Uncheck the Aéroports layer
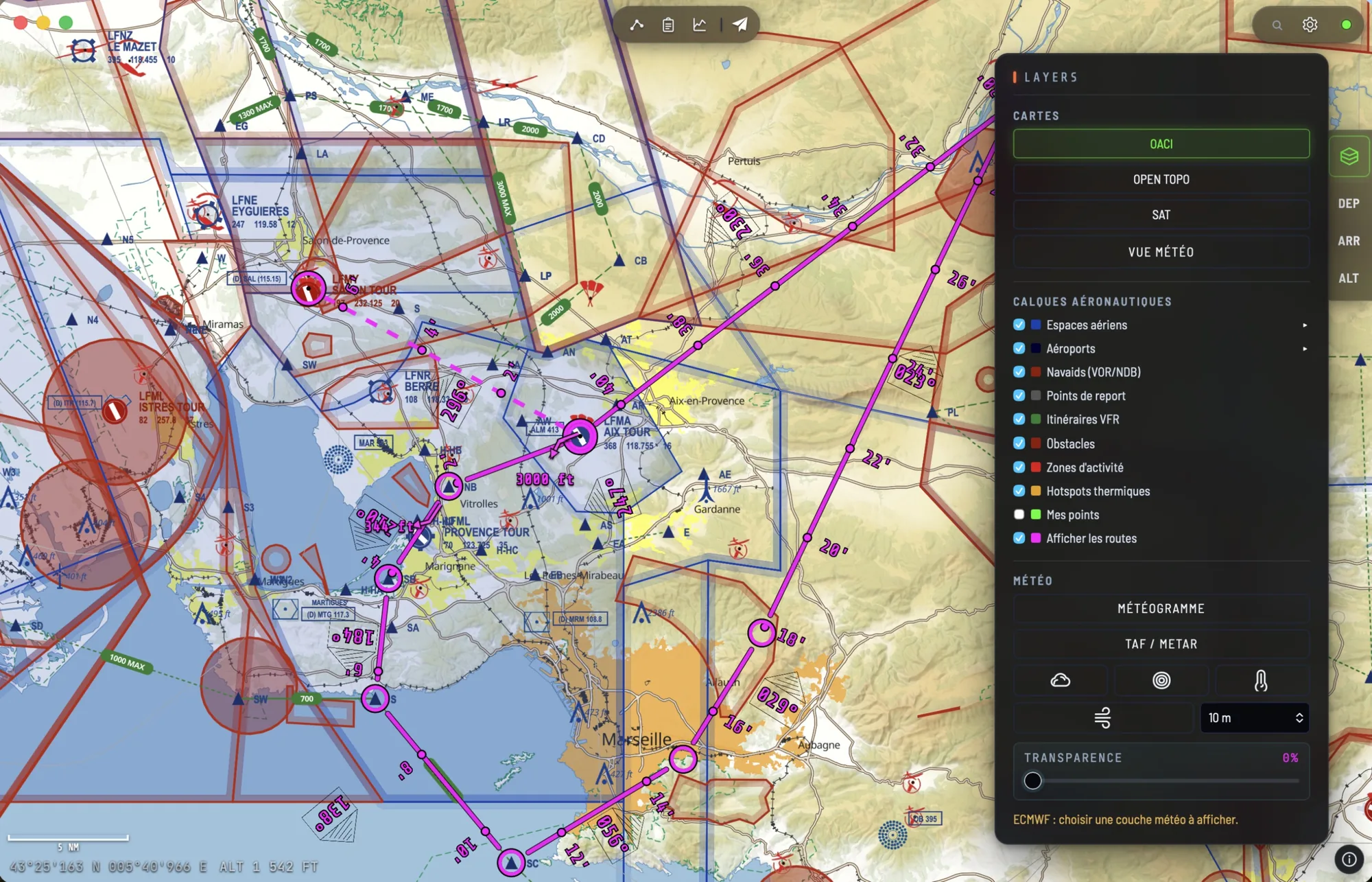The height and width of the screenshot is (882, 1372). click(x=1019, y=348)
